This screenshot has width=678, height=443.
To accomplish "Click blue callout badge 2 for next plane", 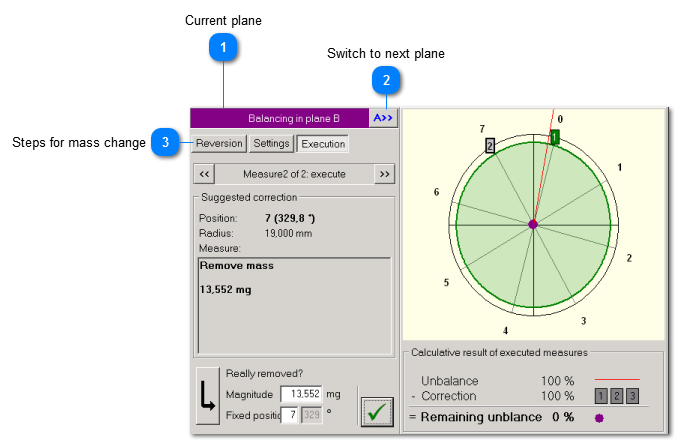I will click(385, 79).
